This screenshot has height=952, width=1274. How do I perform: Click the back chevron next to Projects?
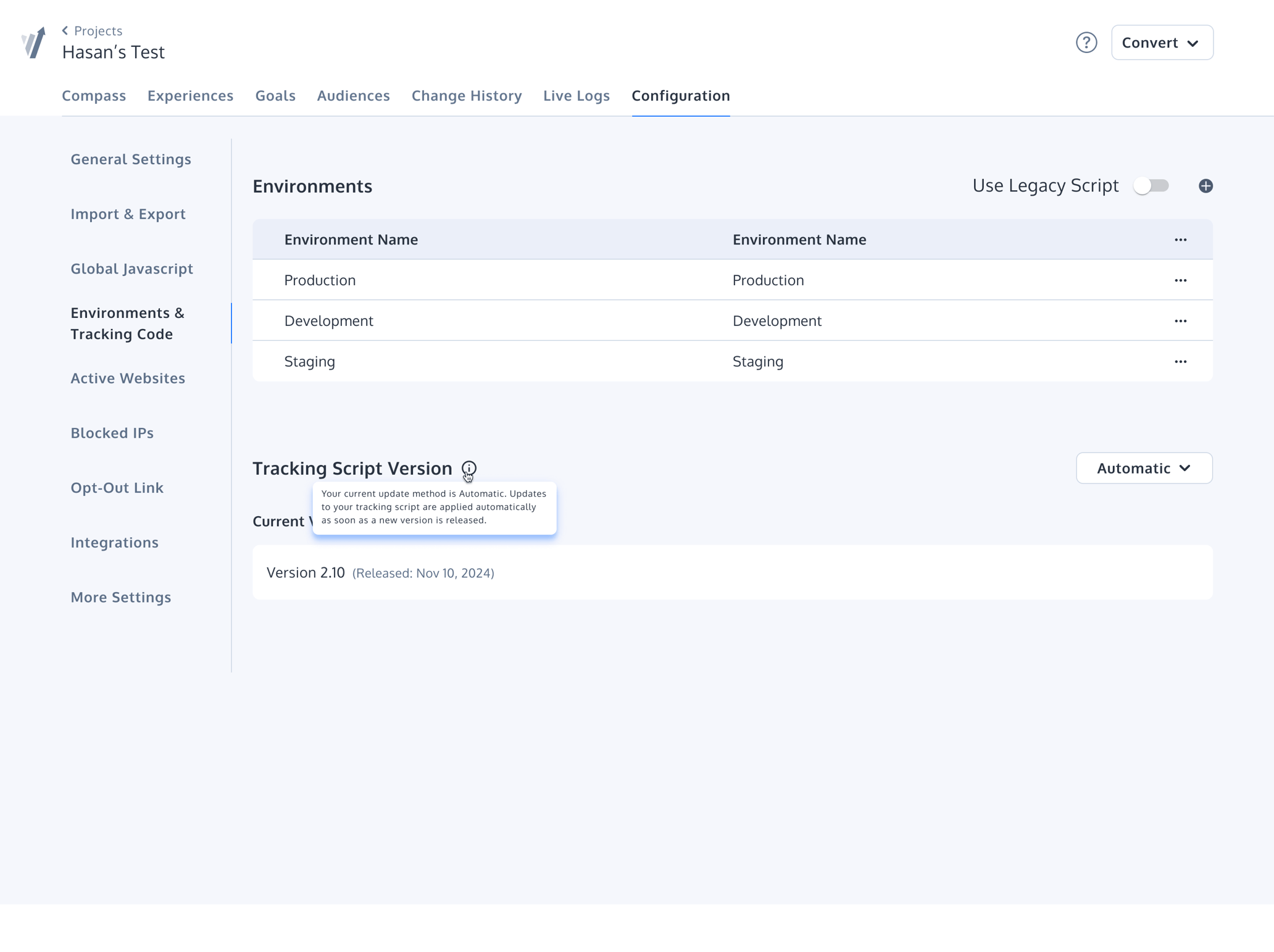[65, 30]
